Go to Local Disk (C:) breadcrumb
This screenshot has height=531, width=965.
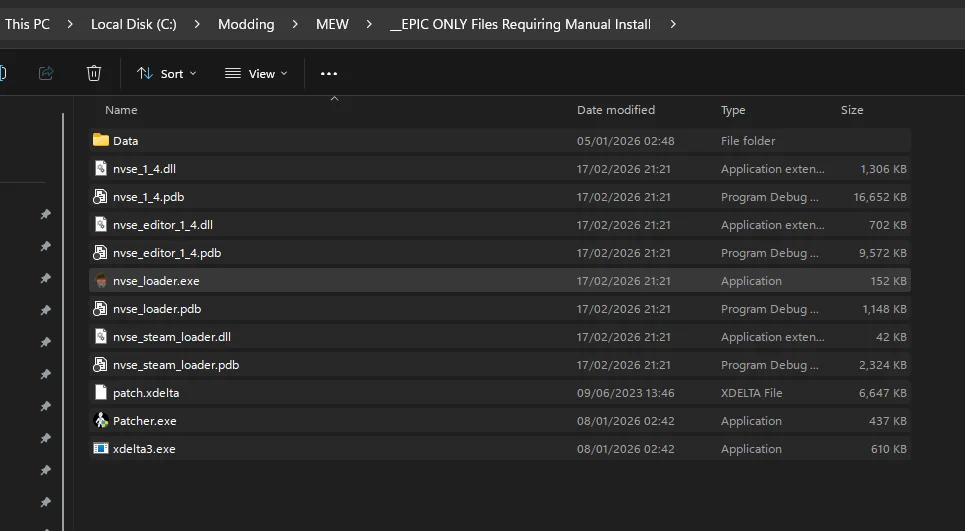(x=133, y=24)
